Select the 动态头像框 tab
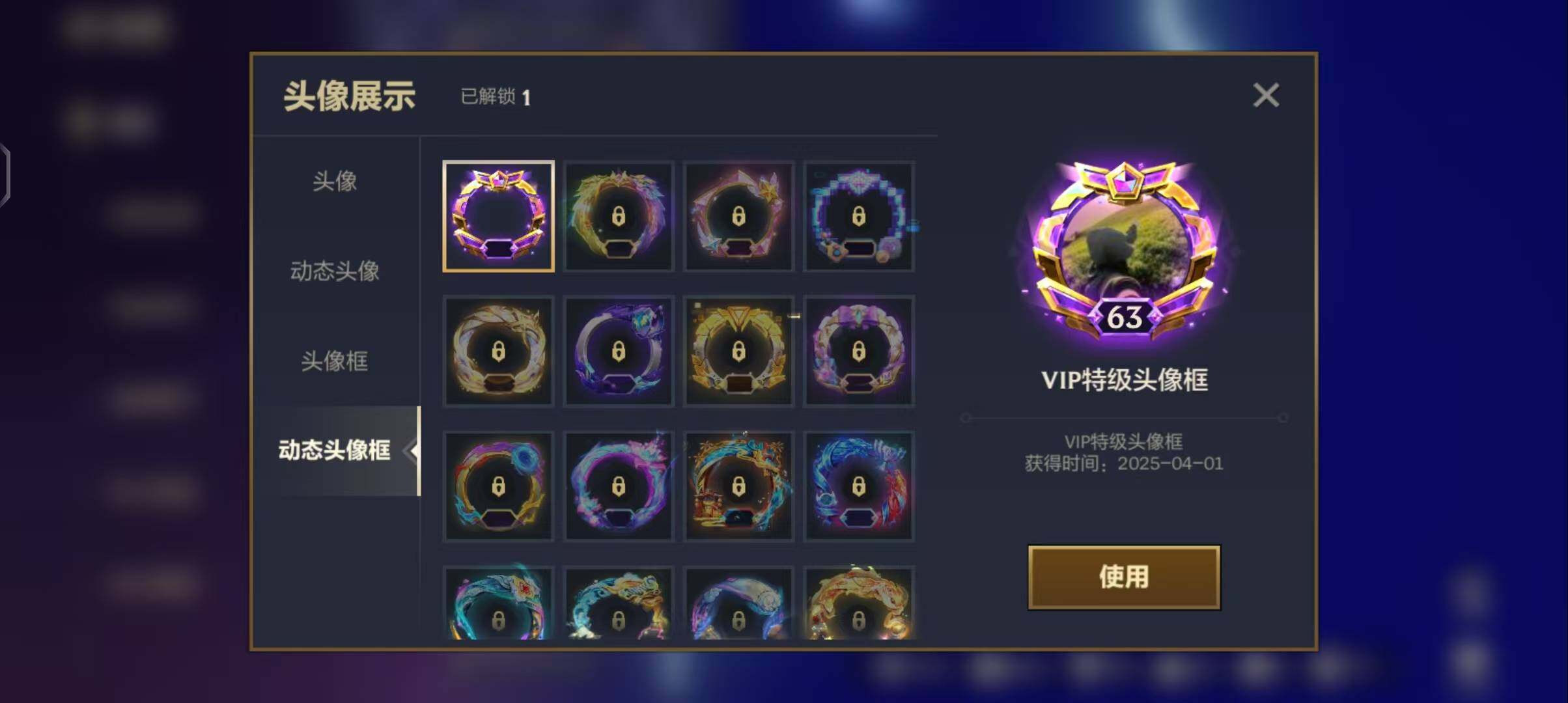This screenshot has height=703, width=1568. tap(335, 450)
